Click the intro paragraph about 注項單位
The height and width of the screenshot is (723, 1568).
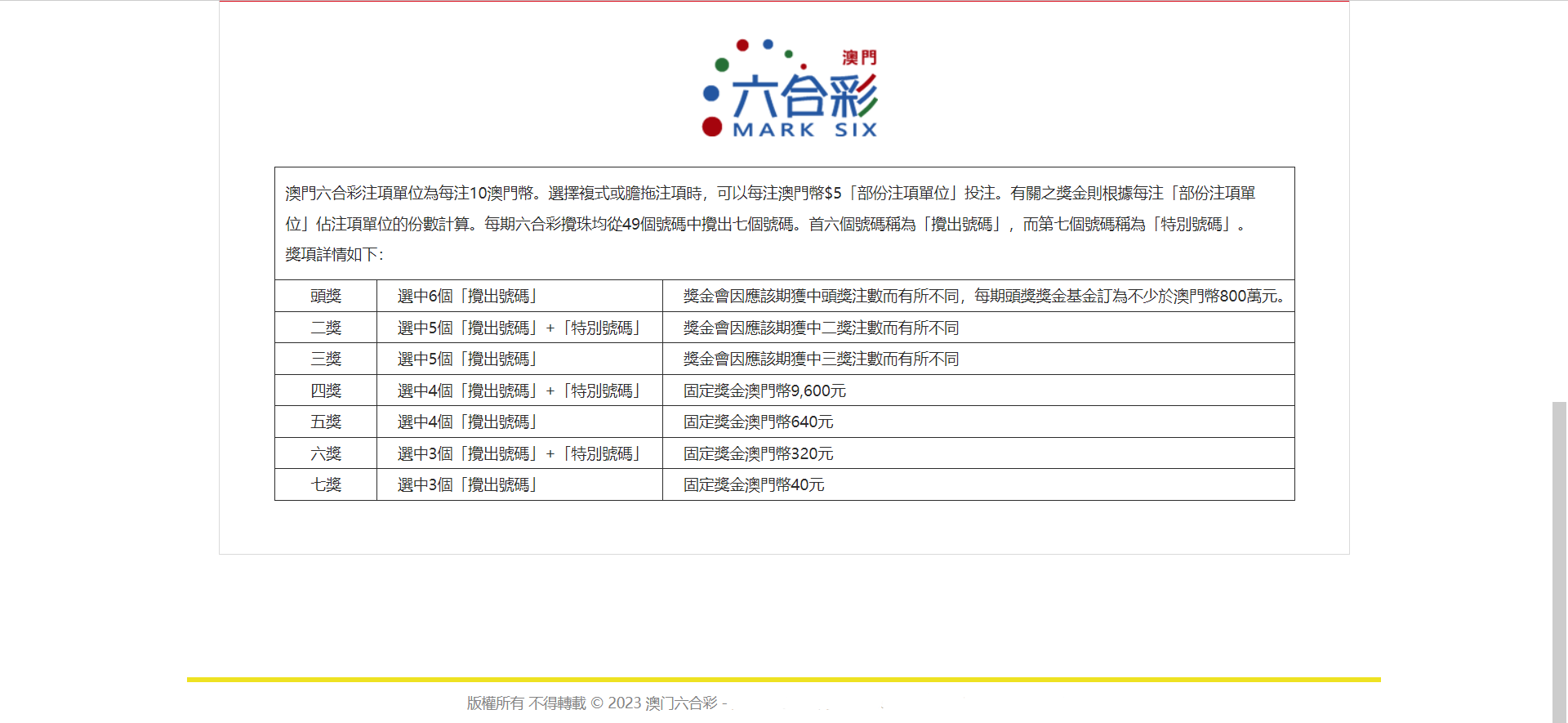pos(769,208)
